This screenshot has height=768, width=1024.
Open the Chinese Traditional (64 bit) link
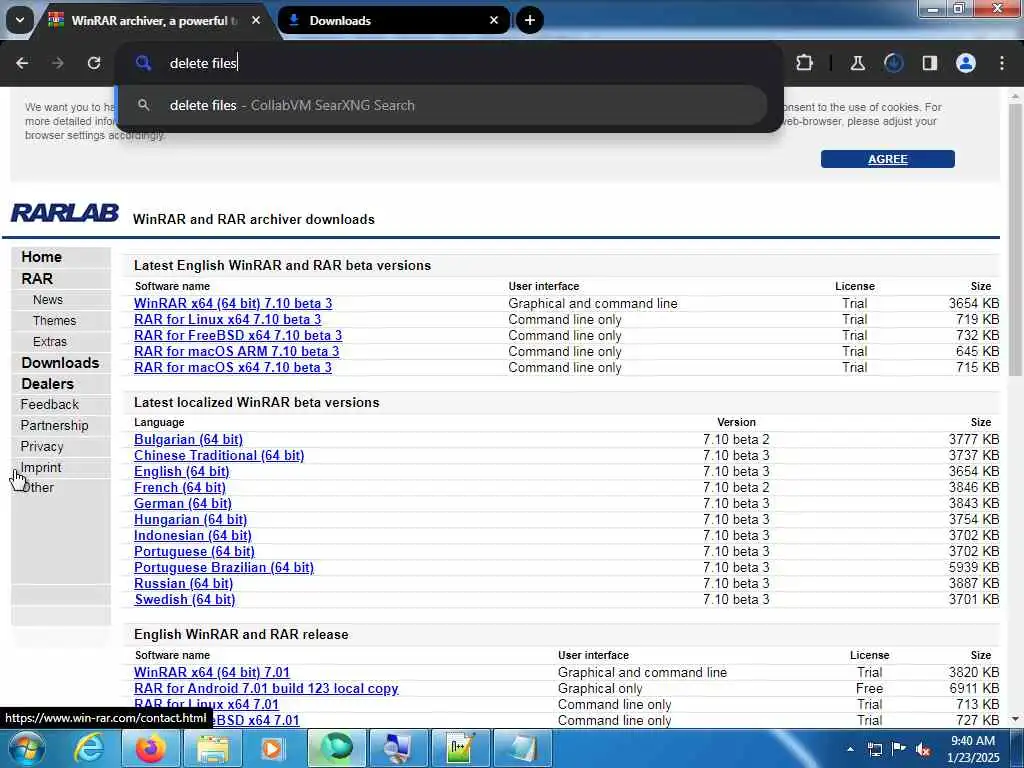coord(219,456)
